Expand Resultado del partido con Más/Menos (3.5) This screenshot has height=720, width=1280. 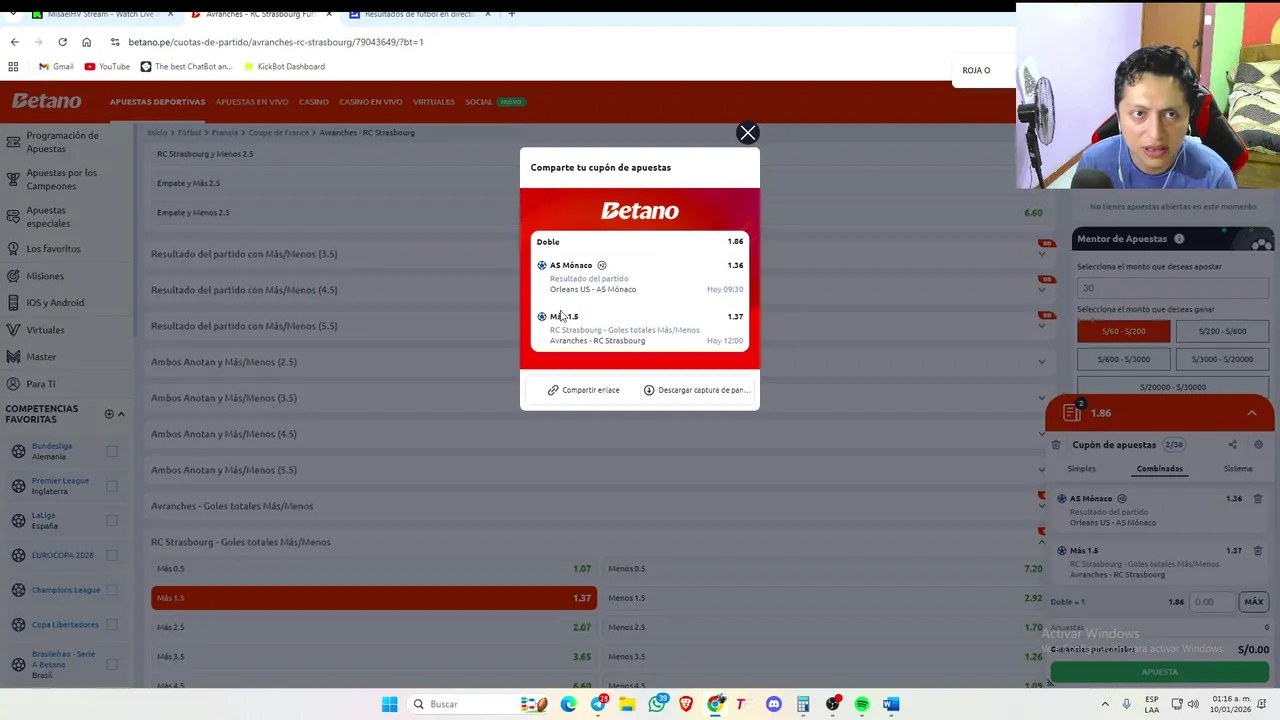click(x=599, y=254)
